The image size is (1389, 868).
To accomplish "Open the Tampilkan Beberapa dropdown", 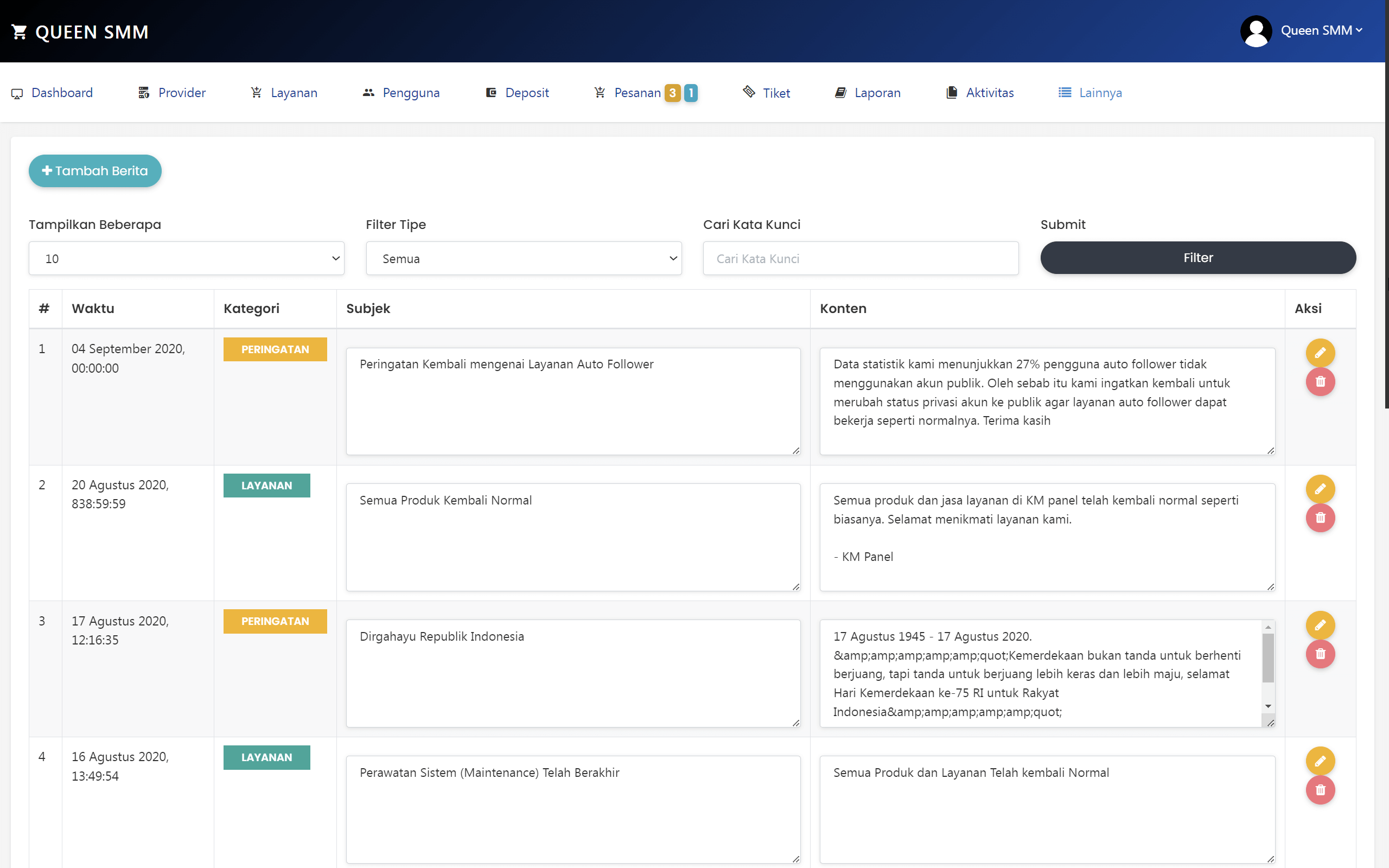I will (186, 258).
